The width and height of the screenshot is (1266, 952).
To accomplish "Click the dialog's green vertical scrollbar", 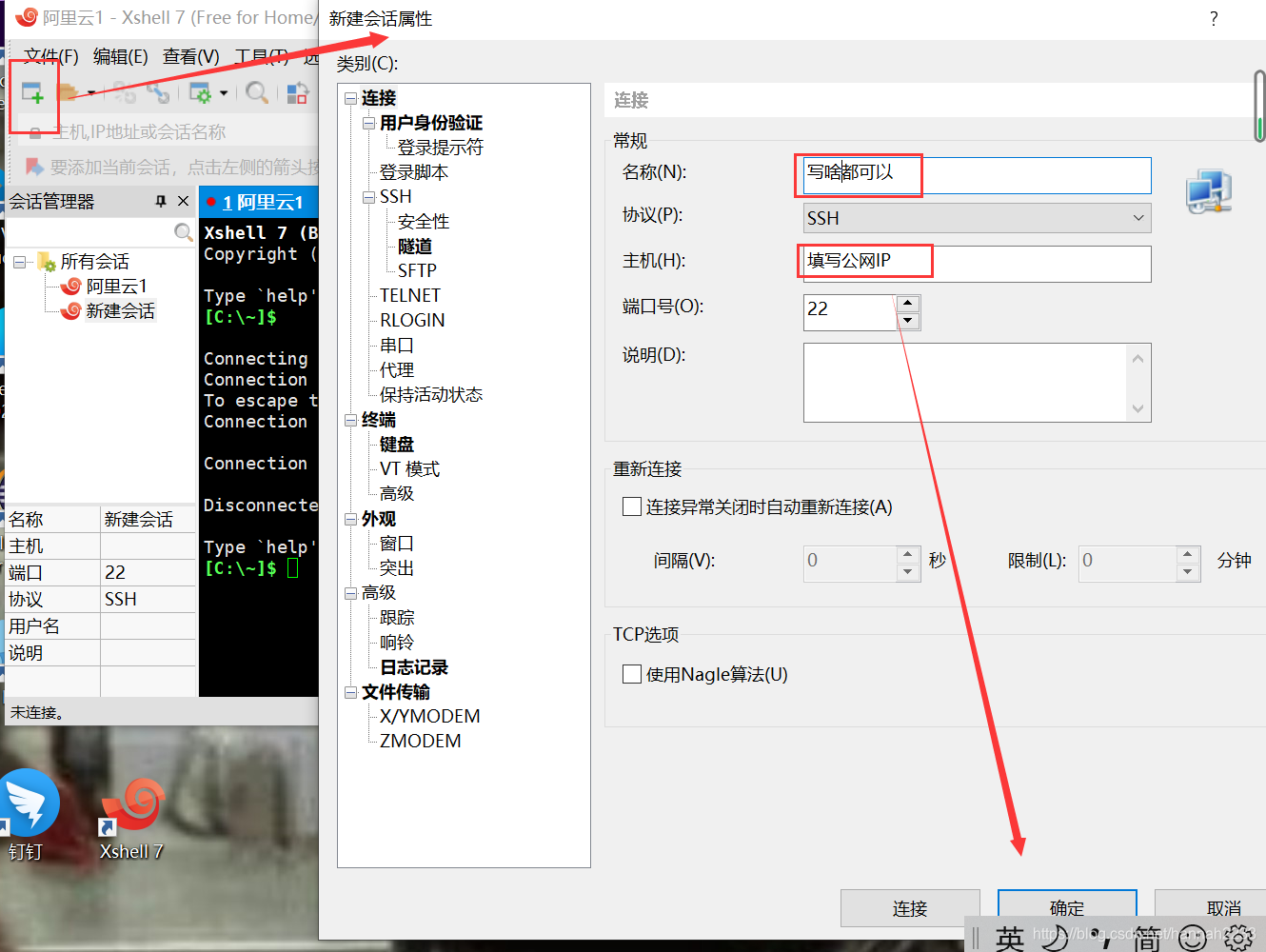I will coord(1259,106).
